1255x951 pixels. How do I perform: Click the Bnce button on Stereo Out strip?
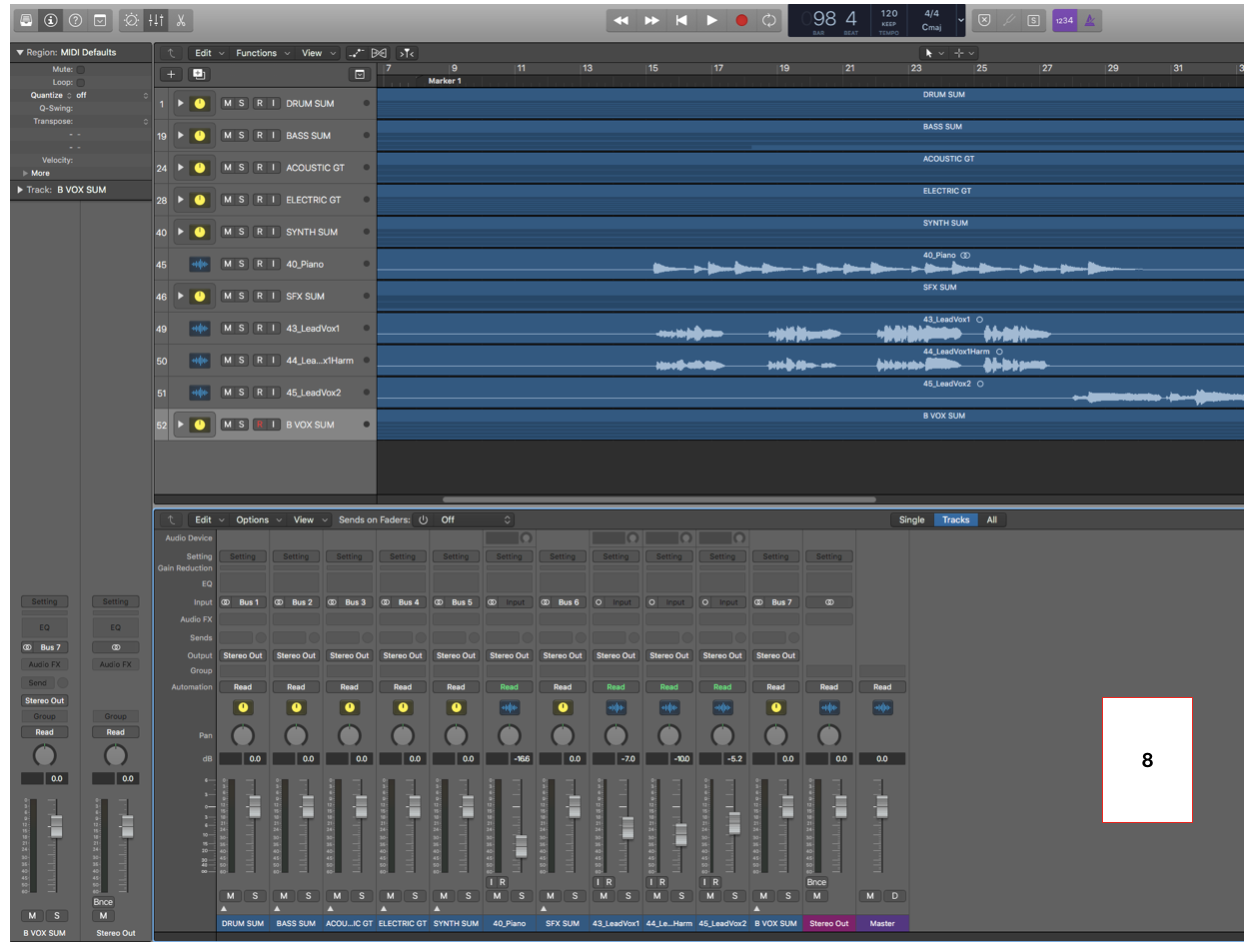coord(817,882)
